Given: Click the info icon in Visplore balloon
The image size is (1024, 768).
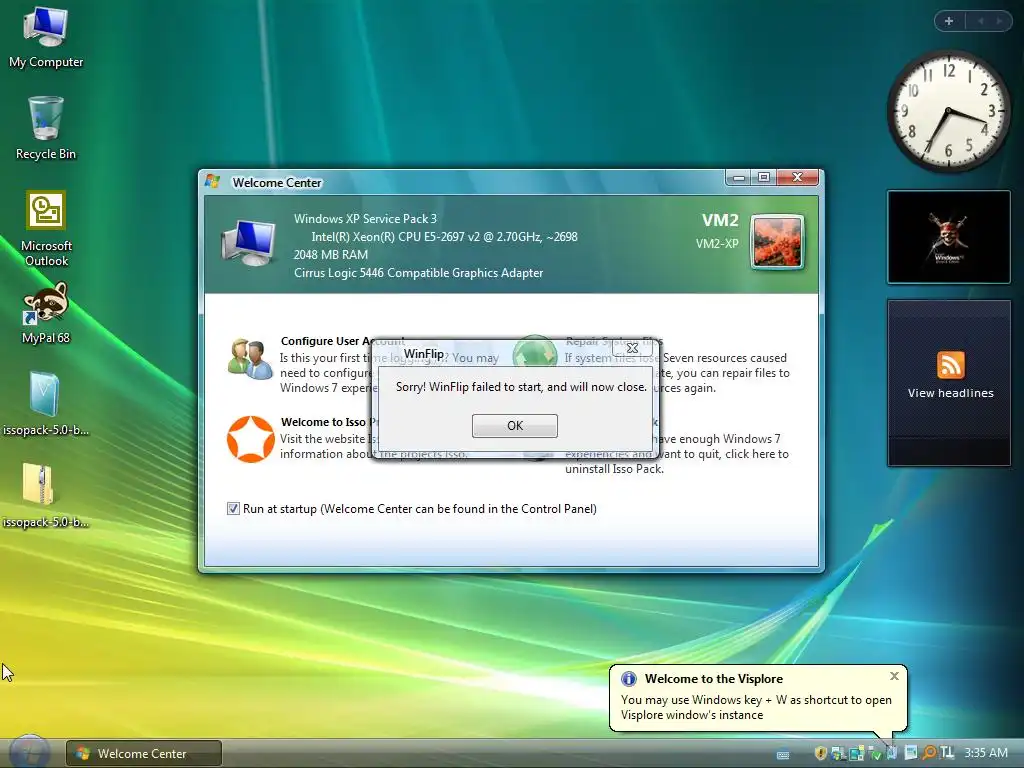Looking at the screenshot, I should click(x=628, y=679).
